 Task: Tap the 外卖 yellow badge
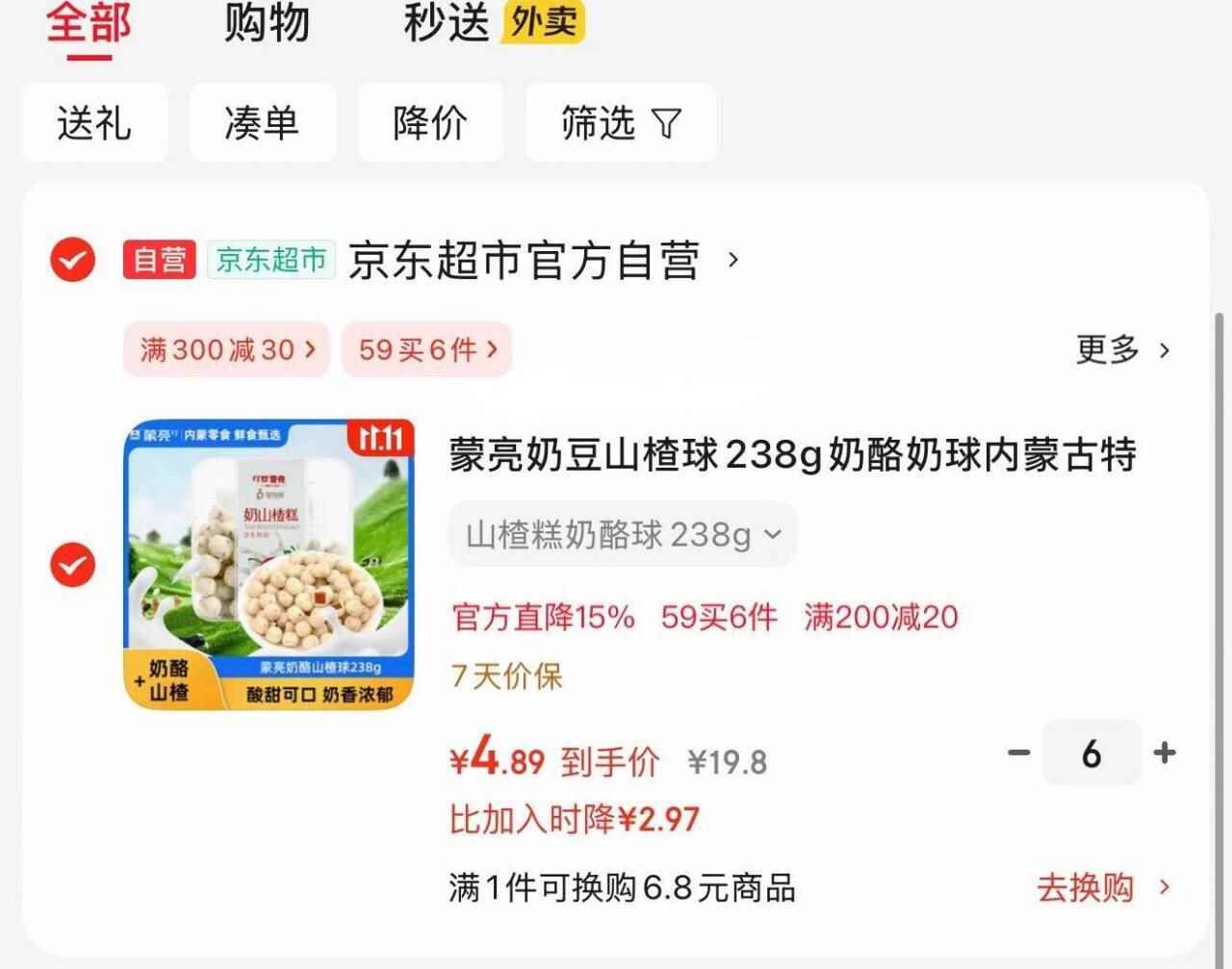pos(543,21)
